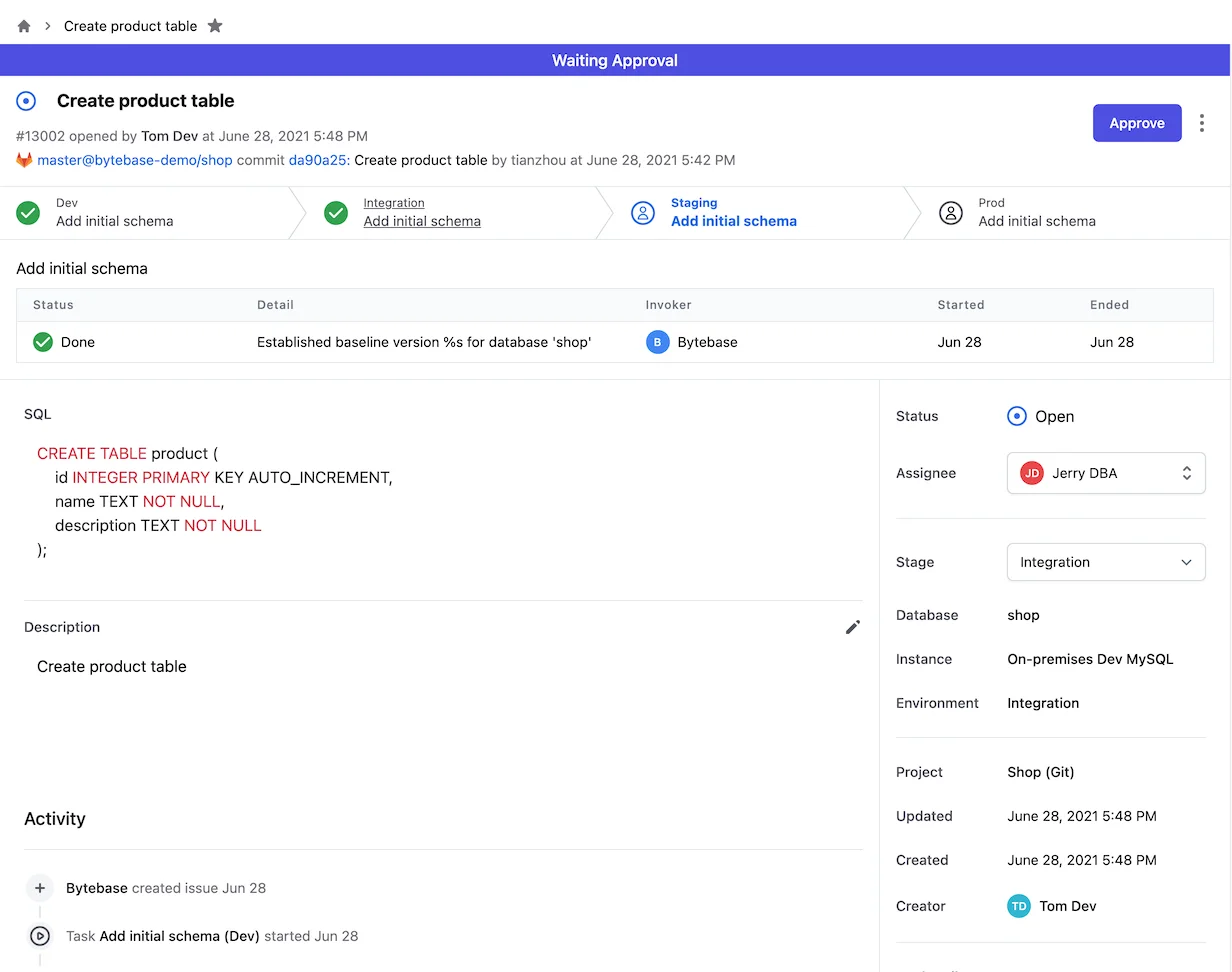Image resolution: width=1232 pixels, height=972 pixels.
Task: Open the three-dot more actions menu
Action: pos(1202,123)
